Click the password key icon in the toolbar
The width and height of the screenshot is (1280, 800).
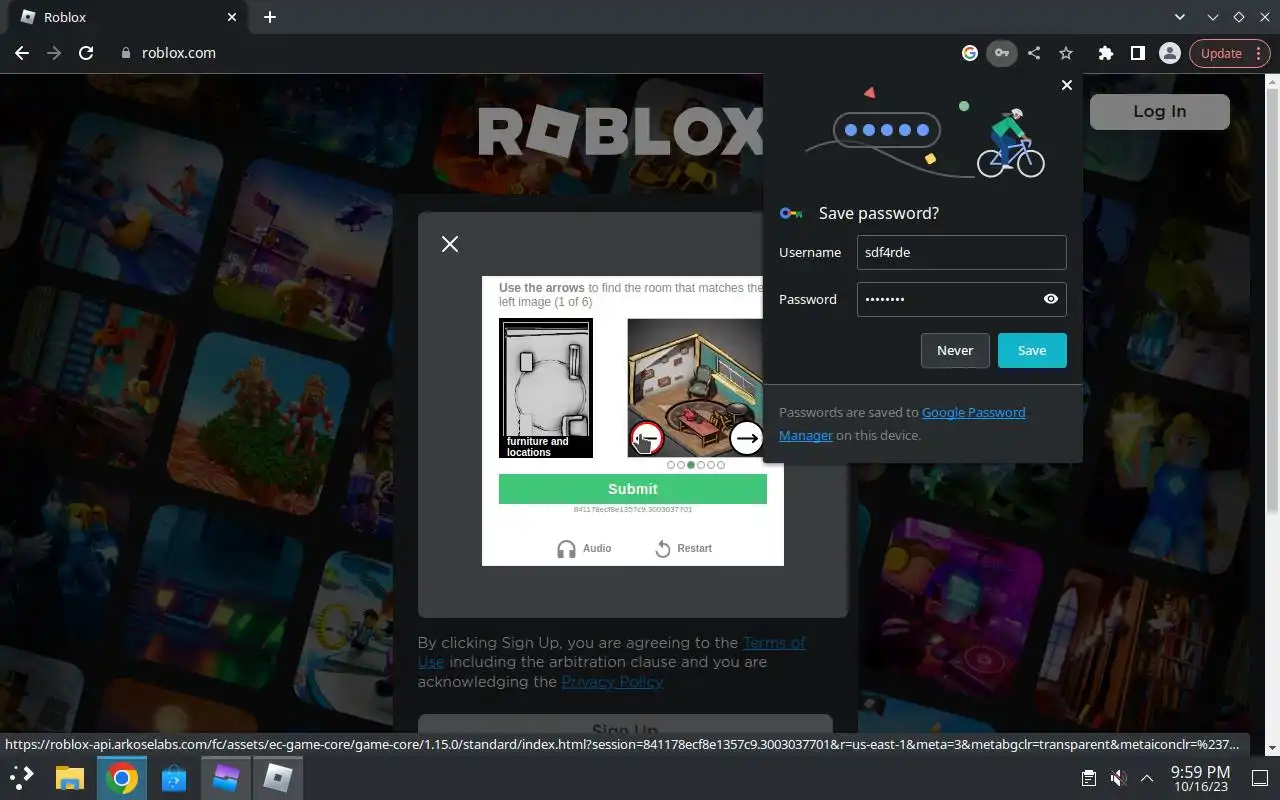tap(1001, 53)
